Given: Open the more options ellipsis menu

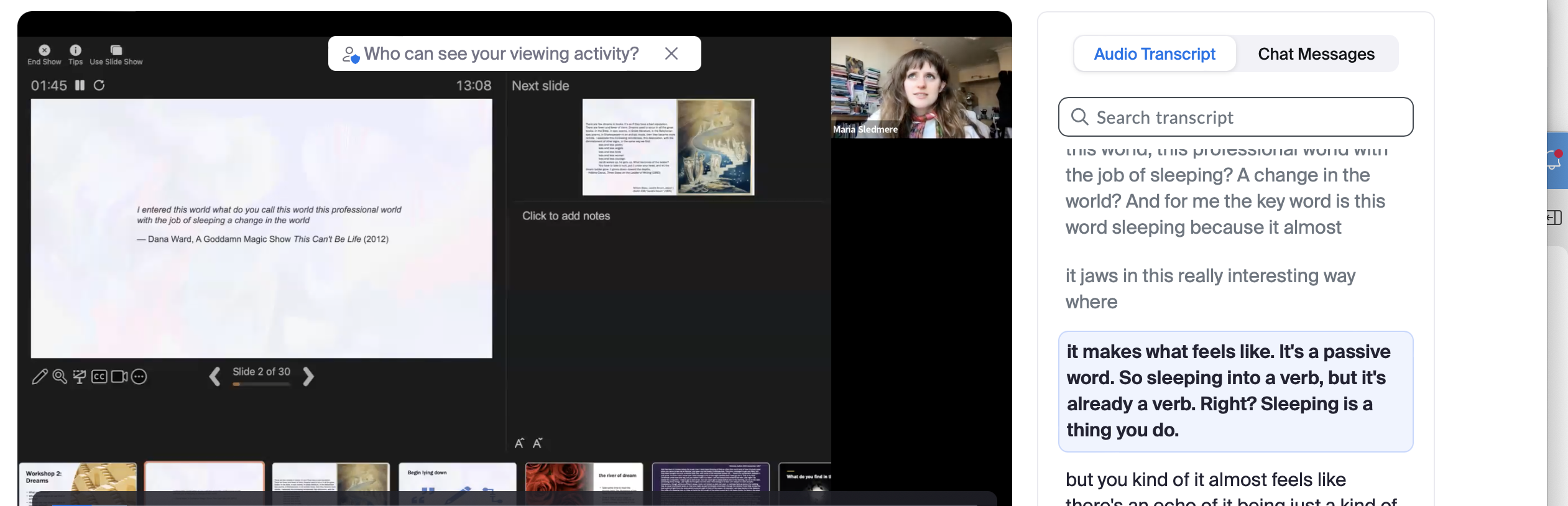Looking at the screenshot, I should click(139, 377).
